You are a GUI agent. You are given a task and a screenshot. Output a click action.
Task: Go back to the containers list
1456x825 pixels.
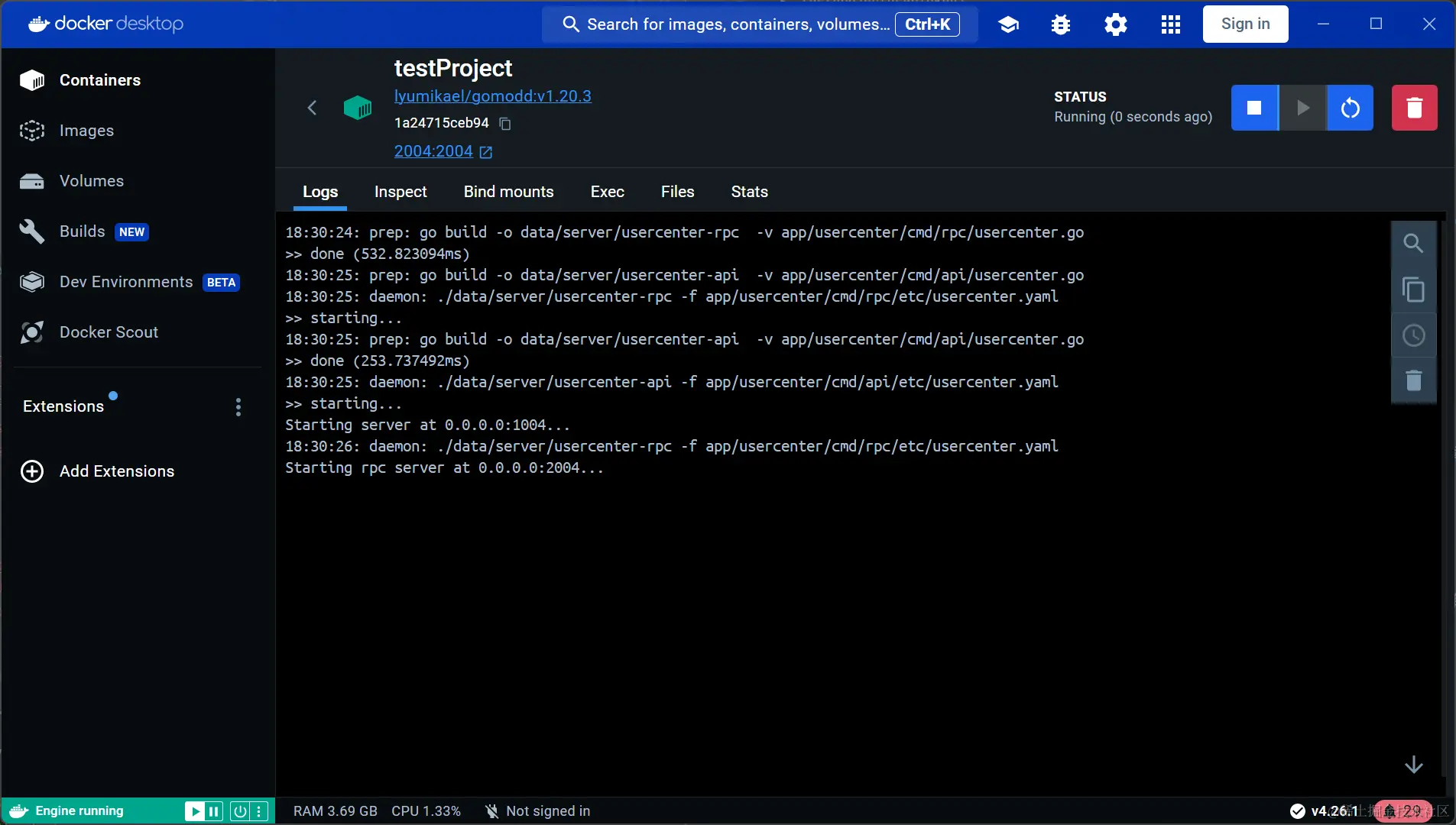point(312,108)
